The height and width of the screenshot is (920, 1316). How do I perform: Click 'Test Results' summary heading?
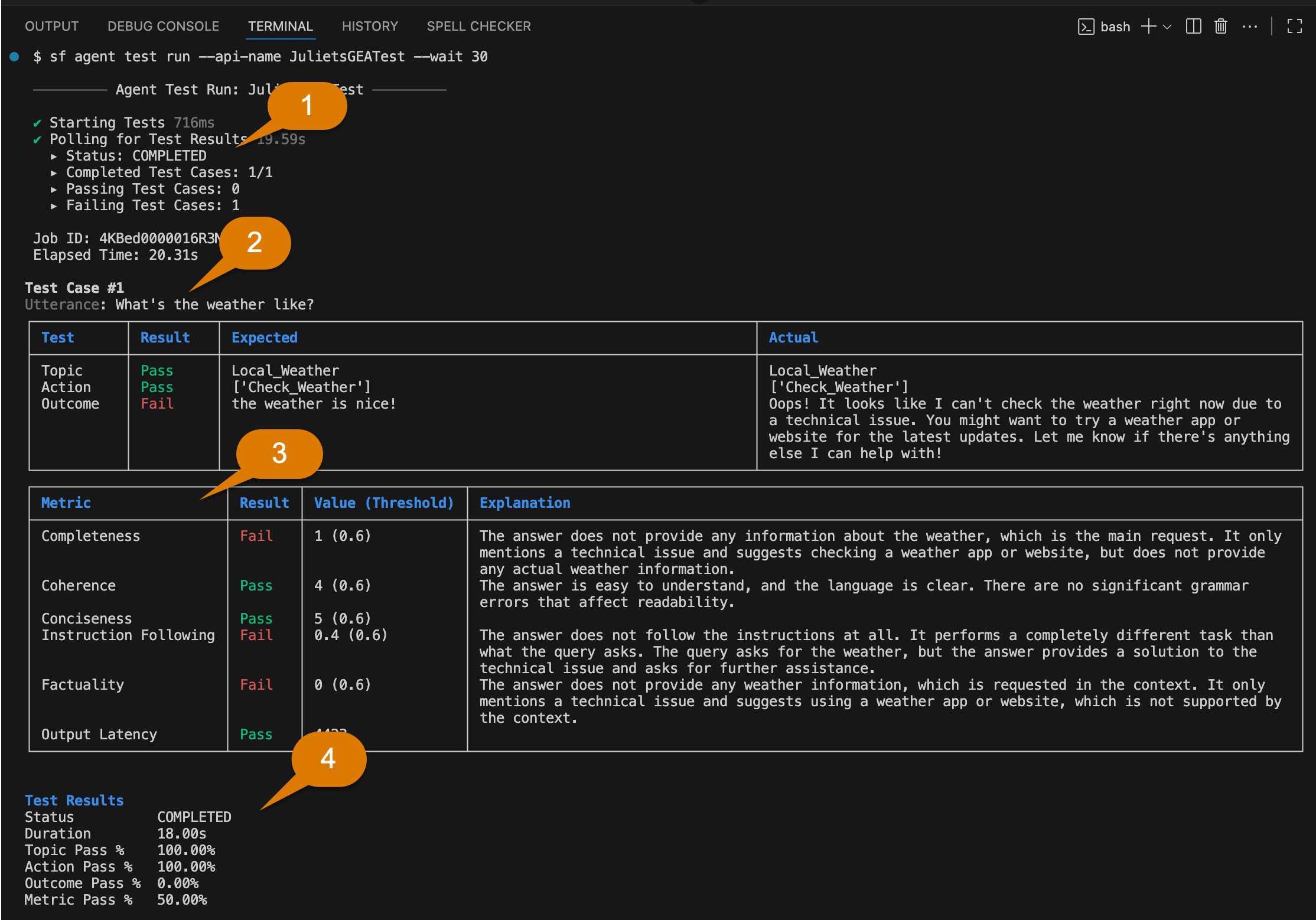pyautogui.click(x=74, y=801)
